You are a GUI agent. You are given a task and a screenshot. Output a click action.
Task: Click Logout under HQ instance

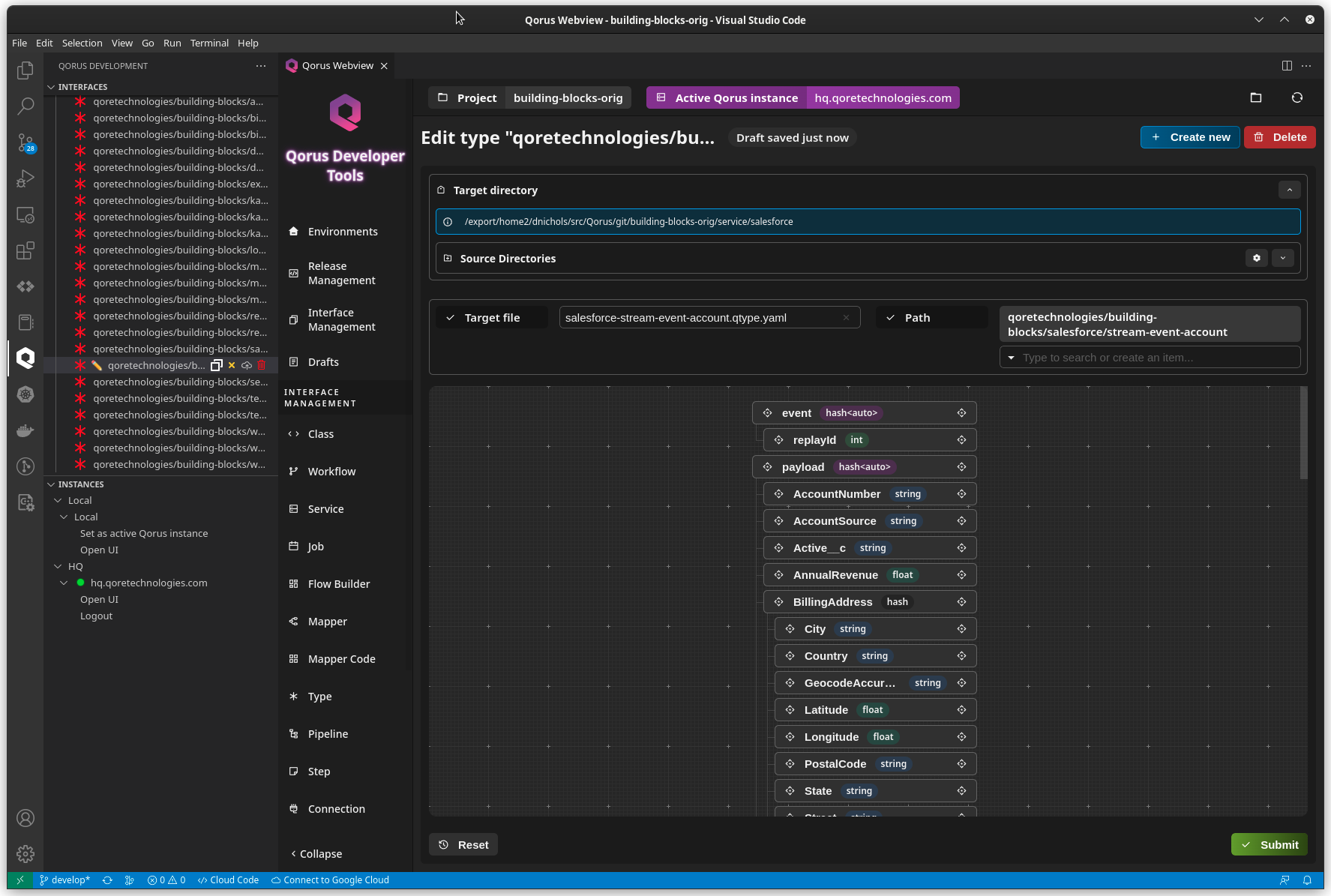[96, 616]
